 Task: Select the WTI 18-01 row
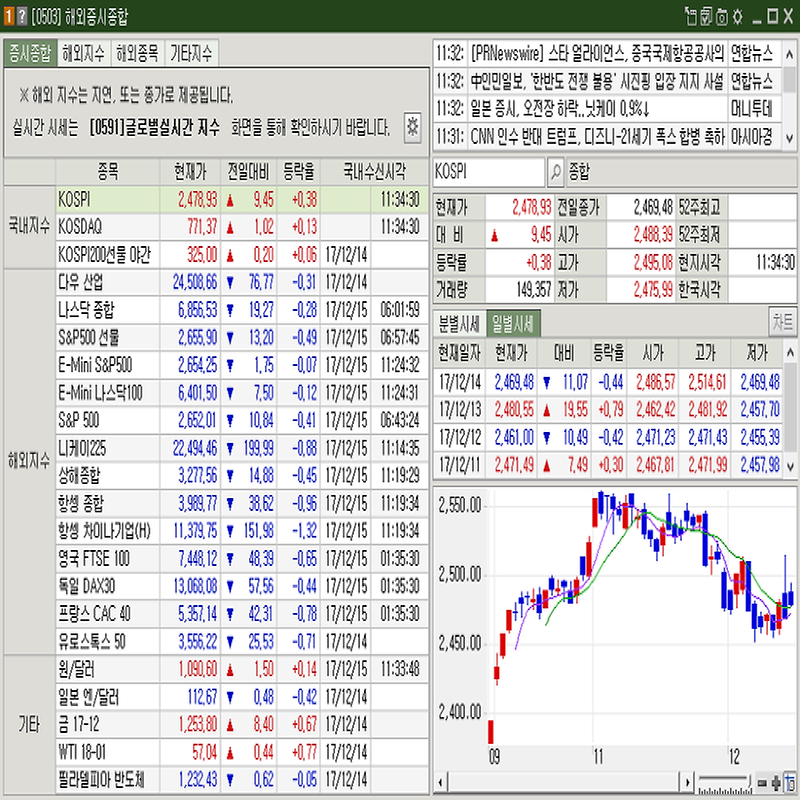click(x=242, y=752)
